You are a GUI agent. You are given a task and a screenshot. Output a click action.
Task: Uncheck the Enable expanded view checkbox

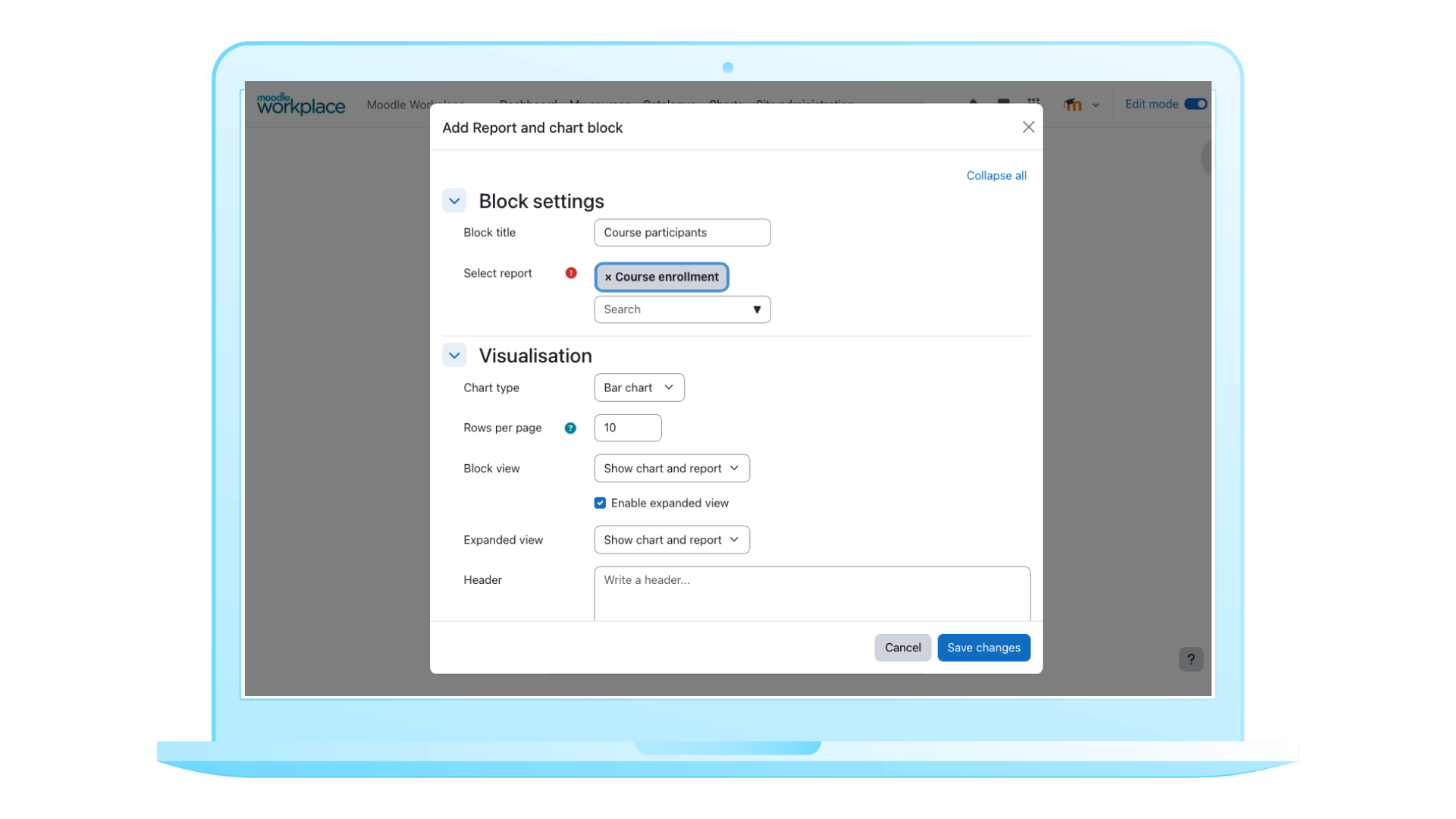pos(600,503)
